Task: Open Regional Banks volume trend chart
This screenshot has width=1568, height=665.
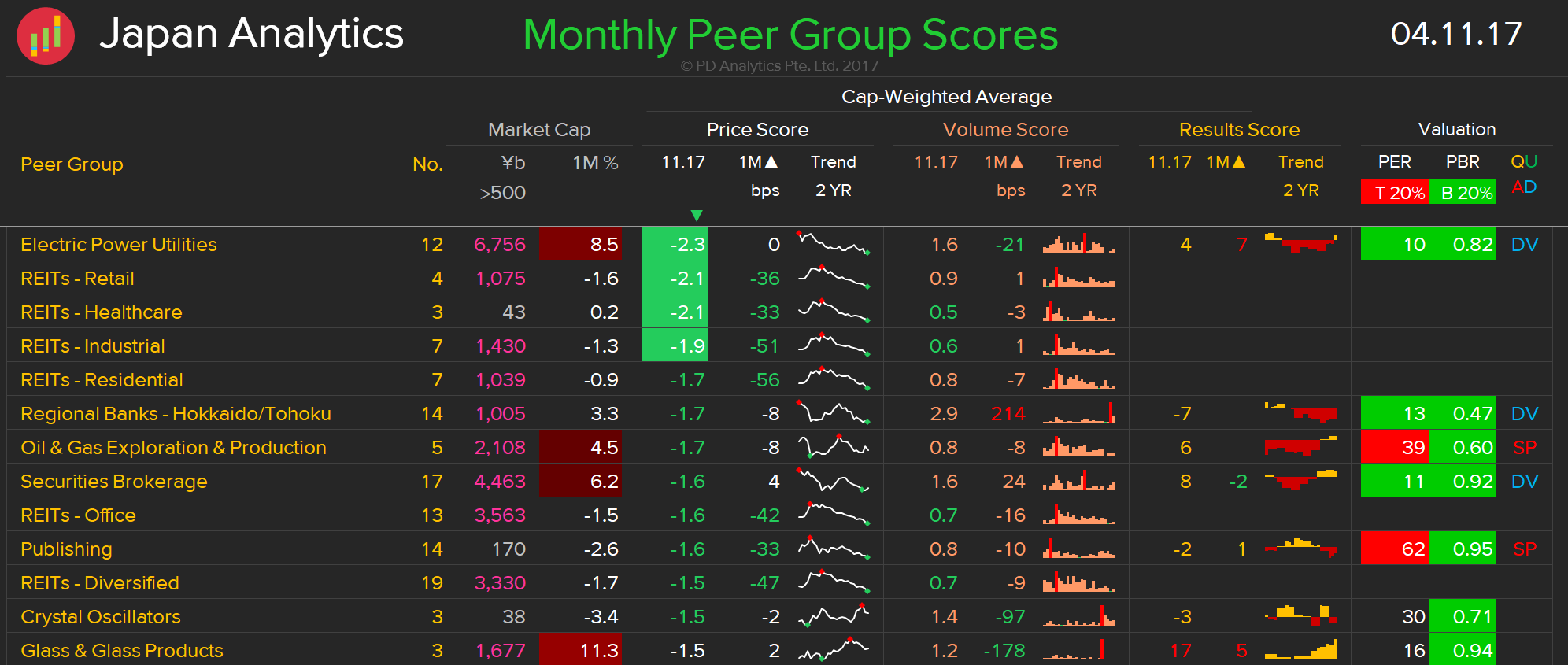Action: (1079, 413)
